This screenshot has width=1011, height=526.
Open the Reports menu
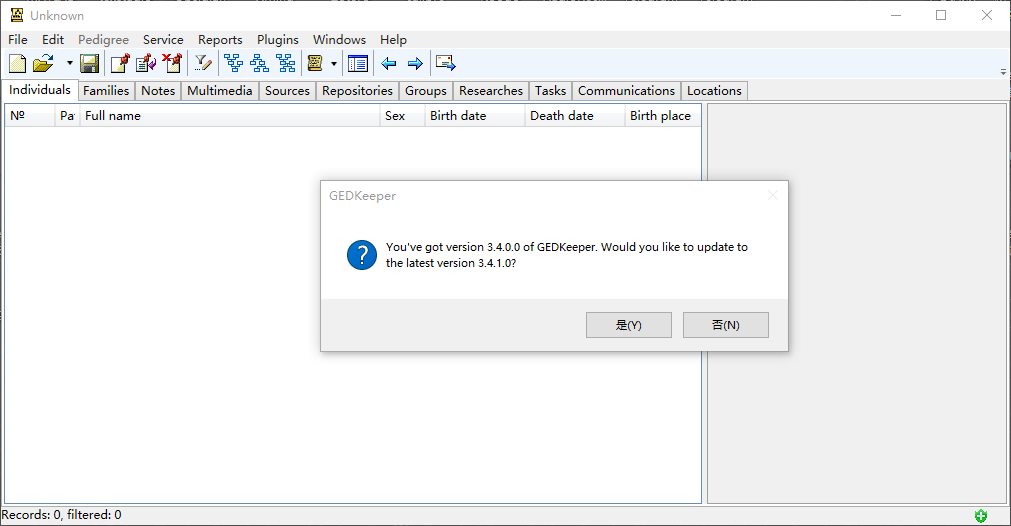(220, 40)
